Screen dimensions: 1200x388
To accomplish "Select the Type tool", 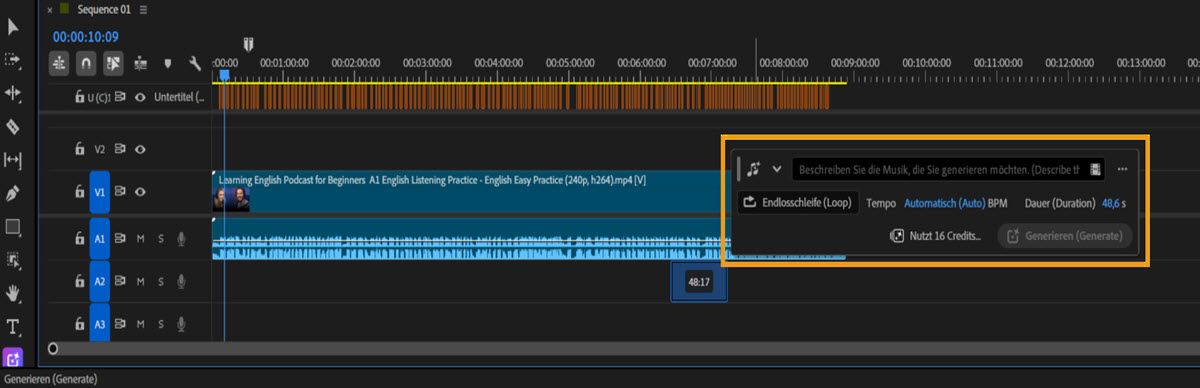I will (x=13, y=326).
